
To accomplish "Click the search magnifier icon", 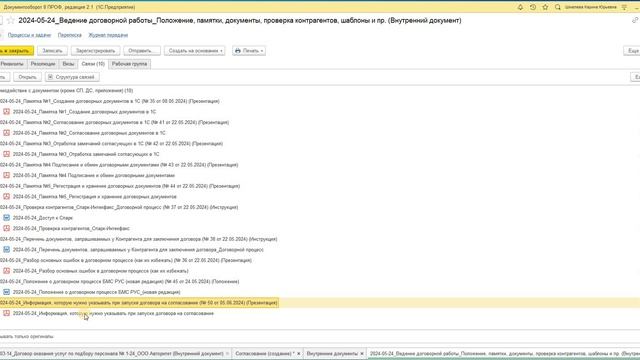I will (x=558, y=7).
